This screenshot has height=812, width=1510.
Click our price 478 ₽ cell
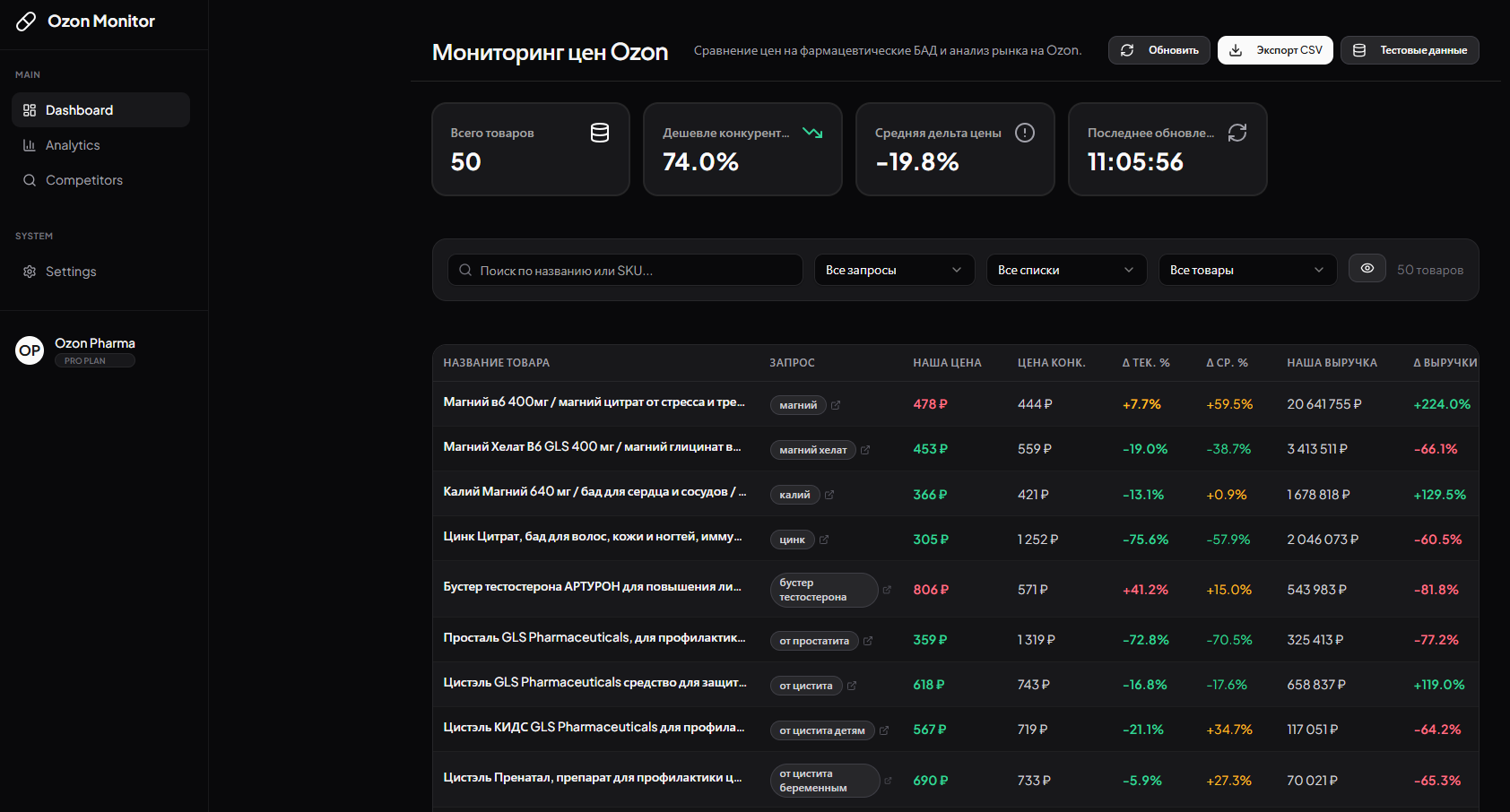pos(931,405)
